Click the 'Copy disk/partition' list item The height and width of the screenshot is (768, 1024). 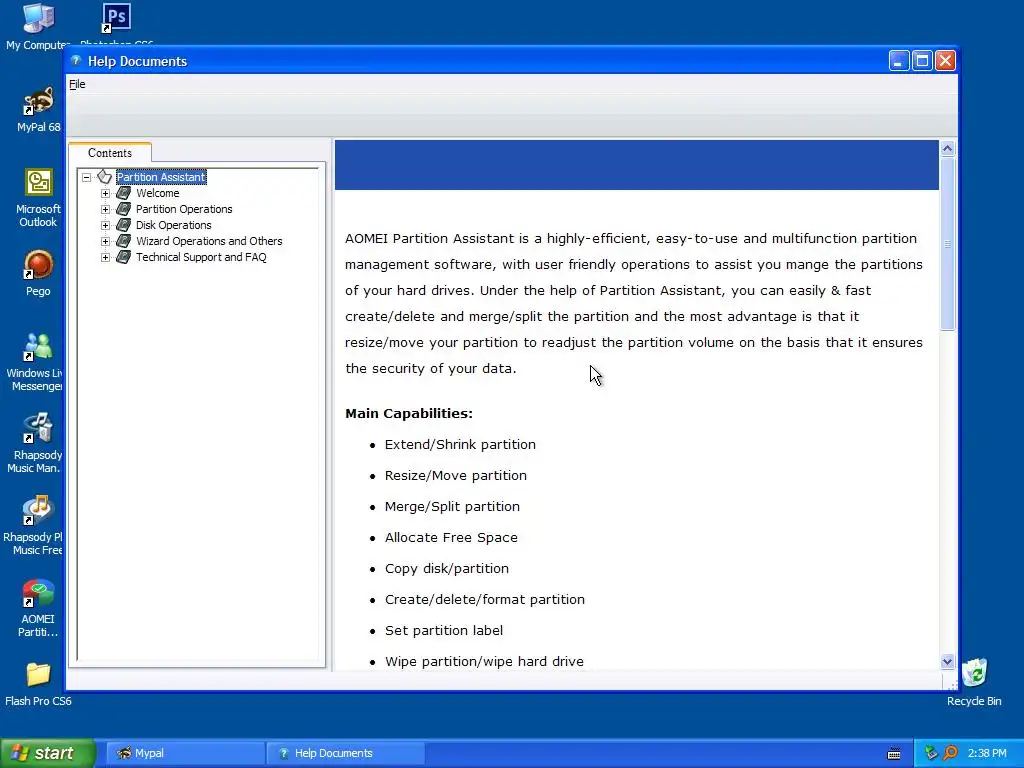(447, 569)
